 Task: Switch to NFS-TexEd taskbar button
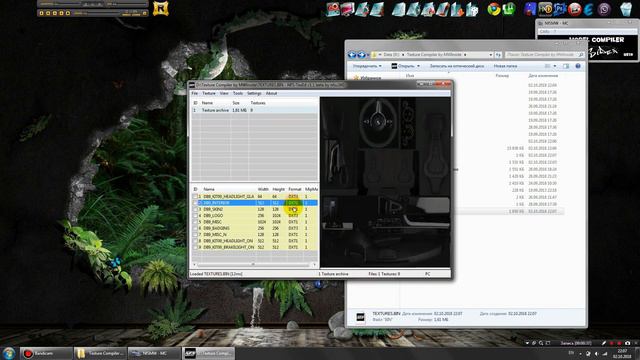208,353
